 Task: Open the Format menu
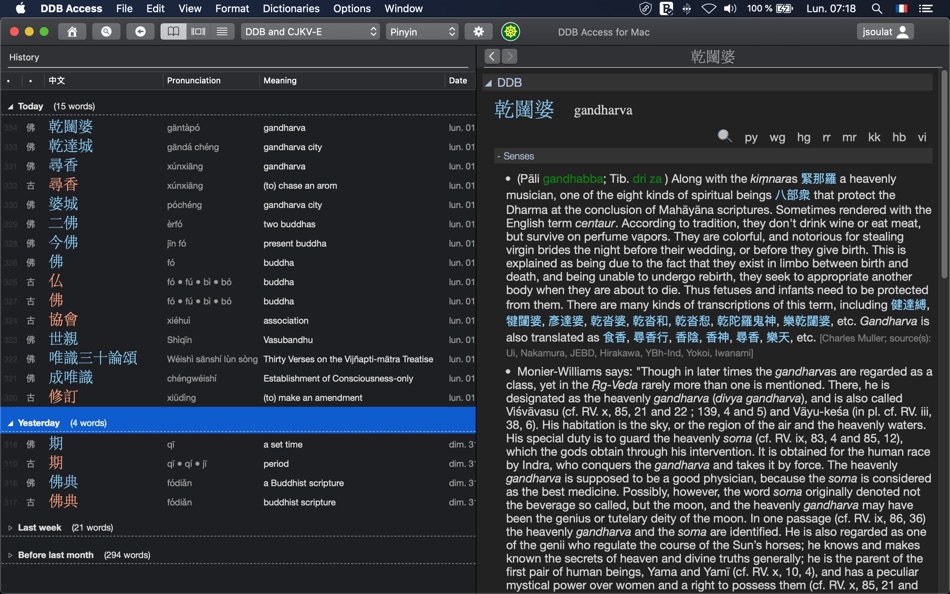coord(232,8)
